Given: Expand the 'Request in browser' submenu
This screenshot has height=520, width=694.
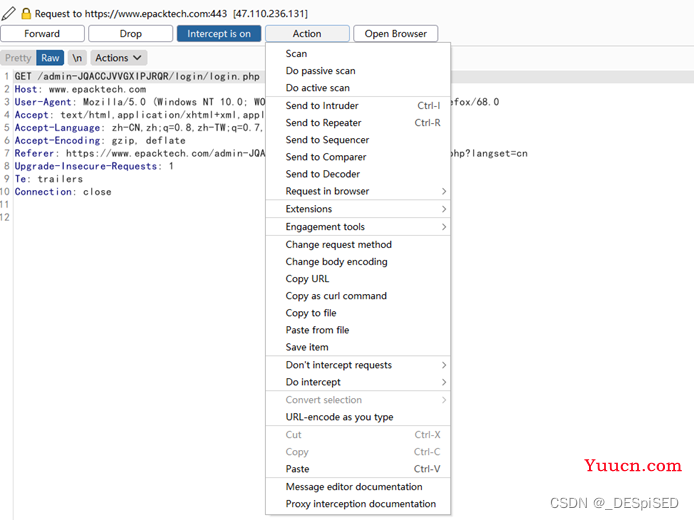Looking at the screenshot, I should click(358, 191).
